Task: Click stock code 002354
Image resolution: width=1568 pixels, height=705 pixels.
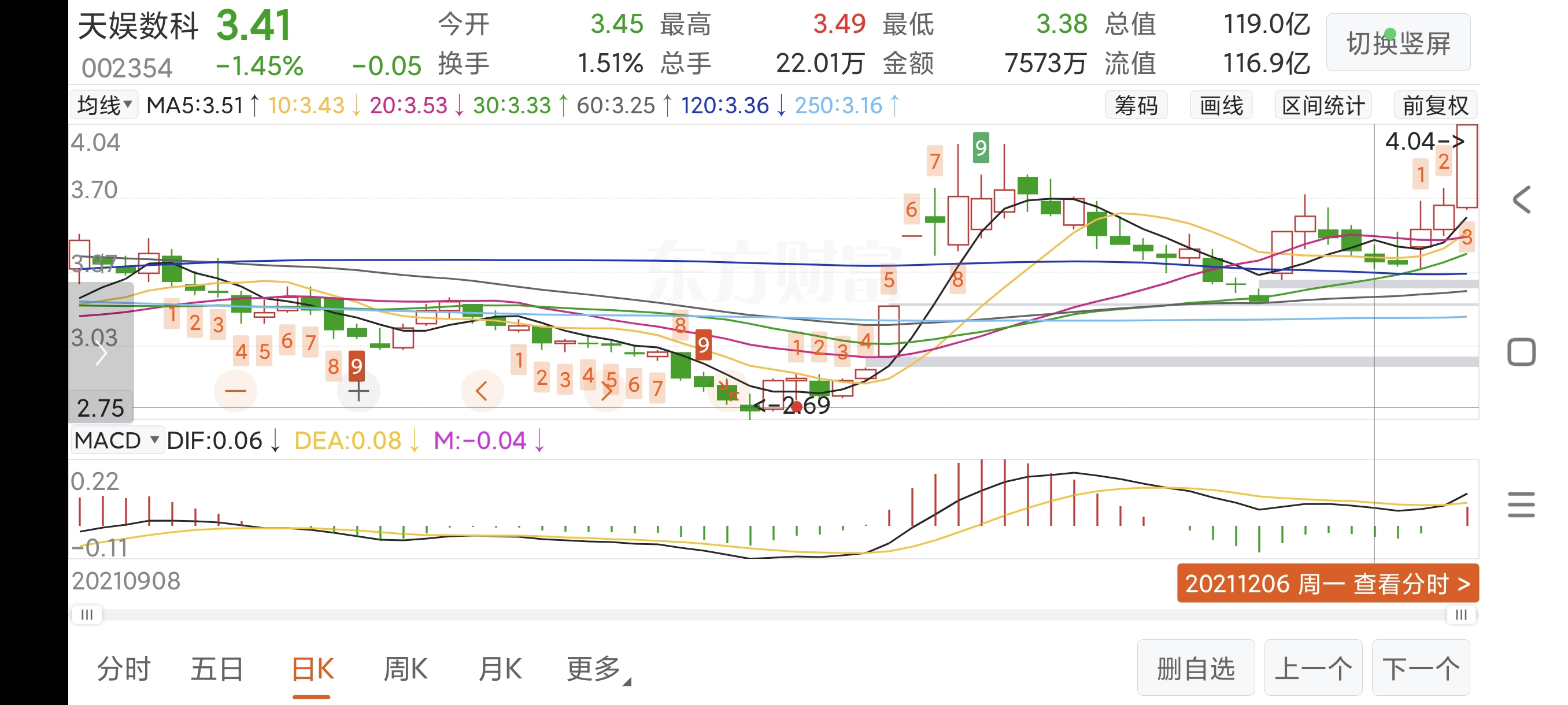Action: 127,68
